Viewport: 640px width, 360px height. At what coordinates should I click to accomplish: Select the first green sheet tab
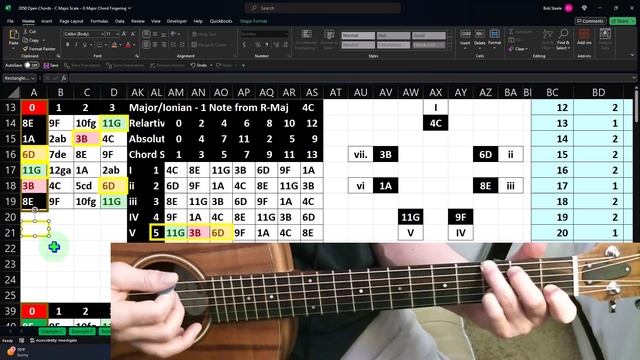click(52, 331)
